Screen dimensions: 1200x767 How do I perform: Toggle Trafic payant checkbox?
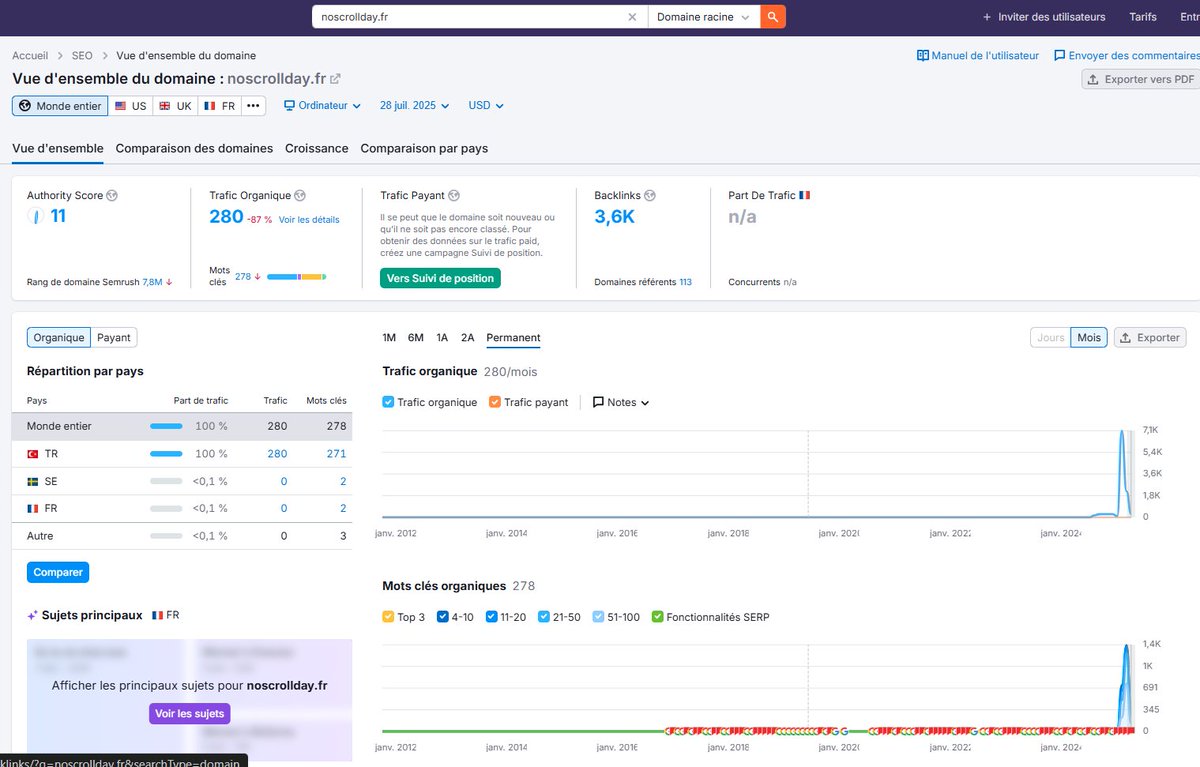pos(495,402)
